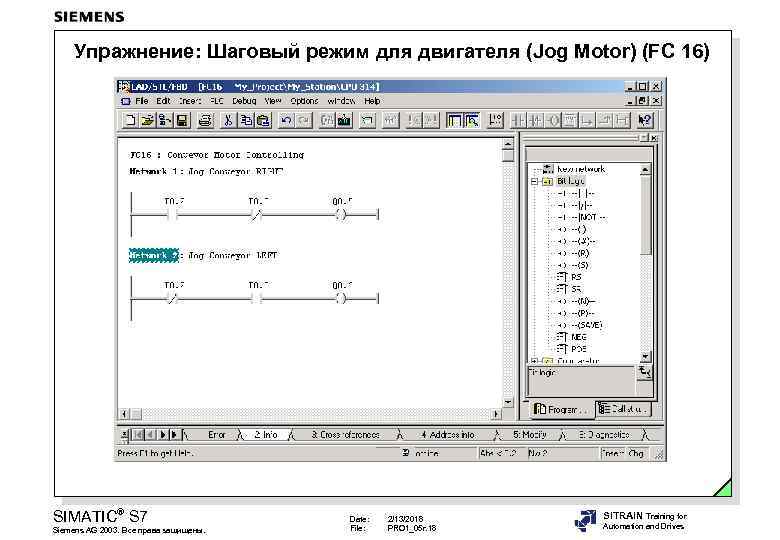Expand the Comparator folder in tree

534,361
